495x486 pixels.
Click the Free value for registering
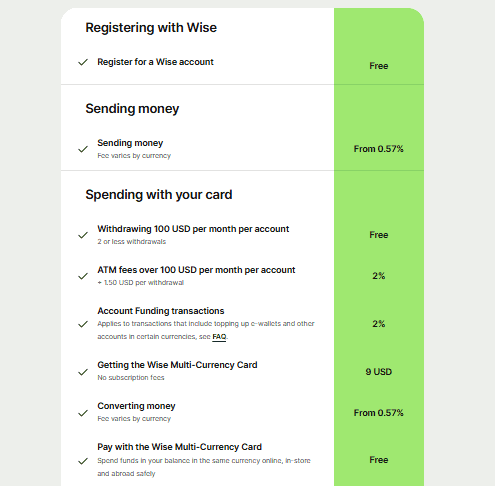tap(378, 66)
